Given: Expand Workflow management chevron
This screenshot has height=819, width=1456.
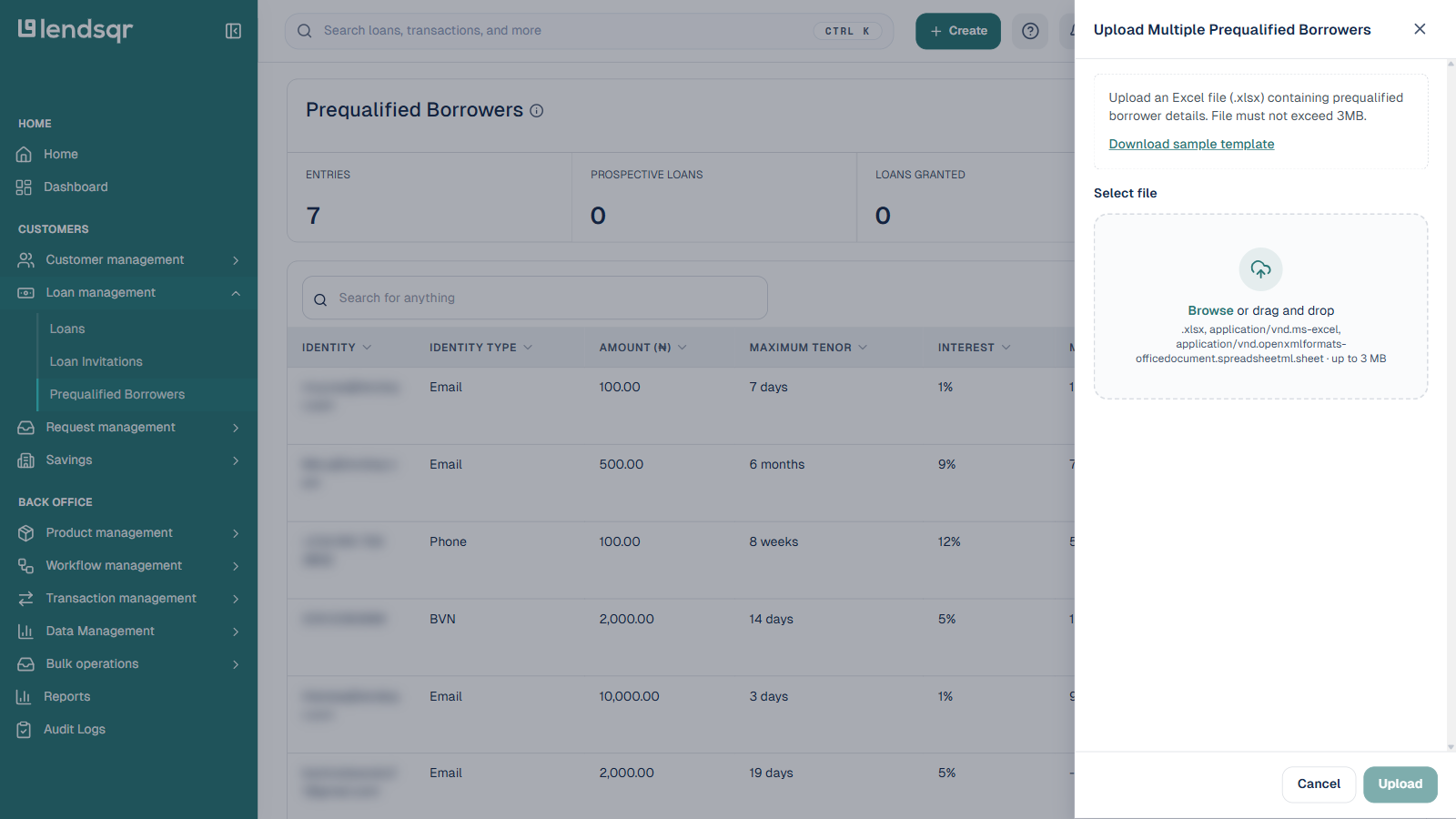Looking at the screenshot, I should point(236,566).
